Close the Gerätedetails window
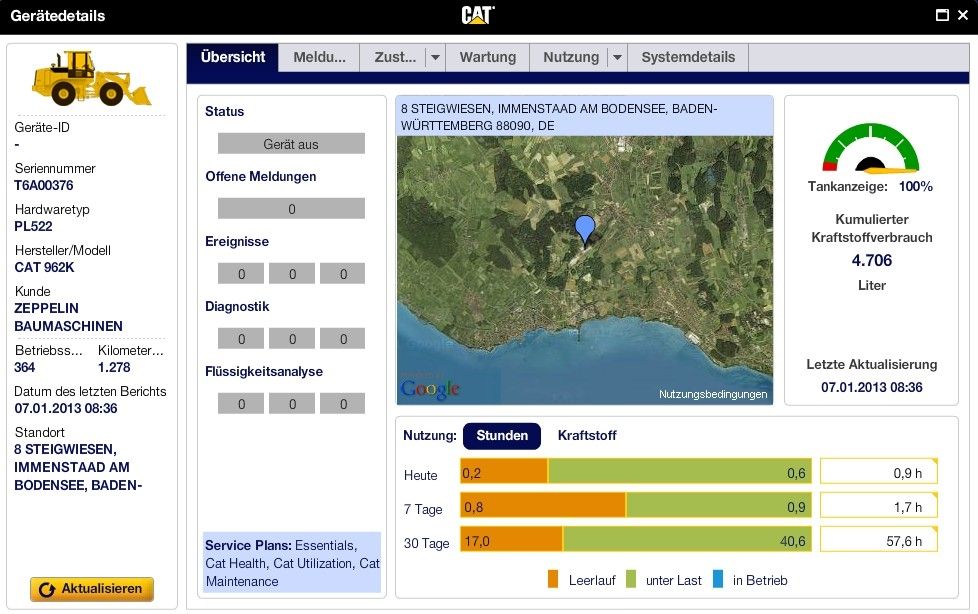The height and width of the screenshot is (614, 978). click(x=963, y=15)
